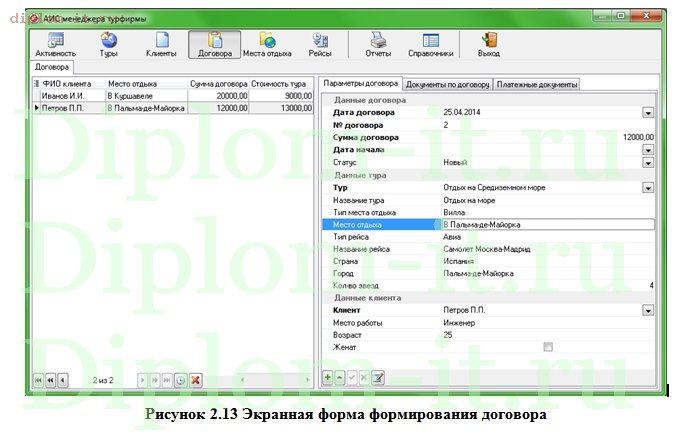The height and width of the screenshot is (440, 680).
Task: Open Дата начала date dropdown
Action: tap(648, 150)
